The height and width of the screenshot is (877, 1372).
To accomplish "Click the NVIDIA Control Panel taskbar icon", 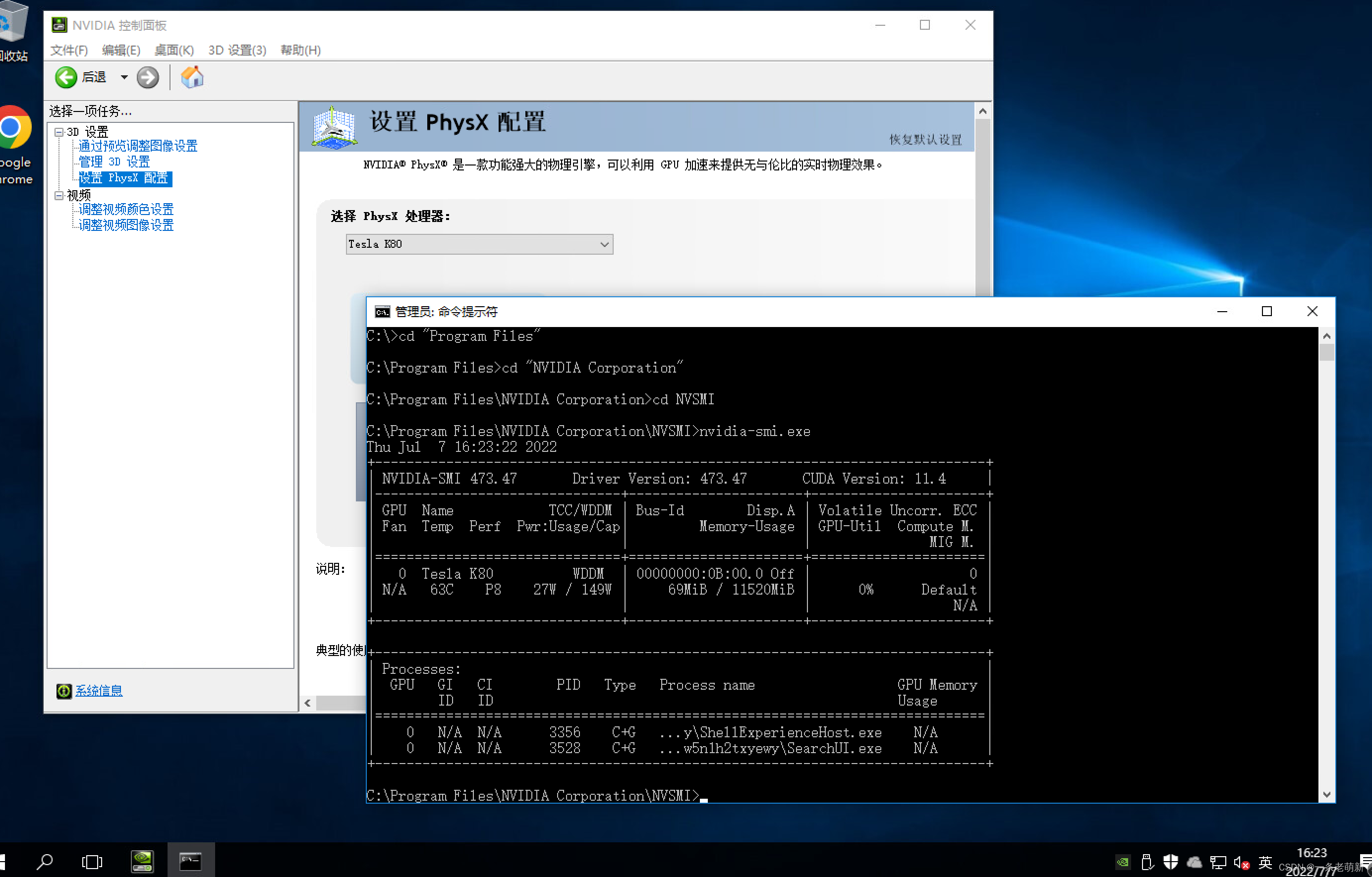I will [142, 861].
